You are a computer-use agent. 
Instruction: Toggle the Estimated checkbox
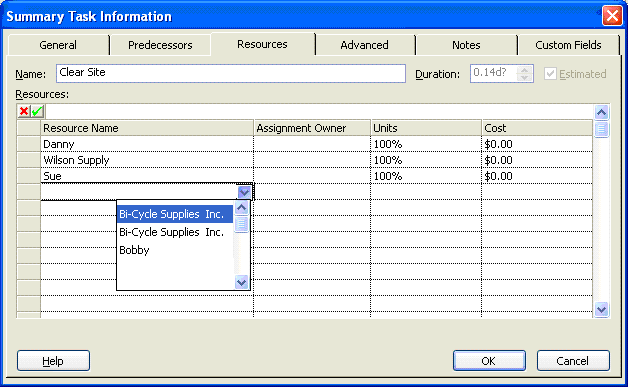tap(550, 74)
